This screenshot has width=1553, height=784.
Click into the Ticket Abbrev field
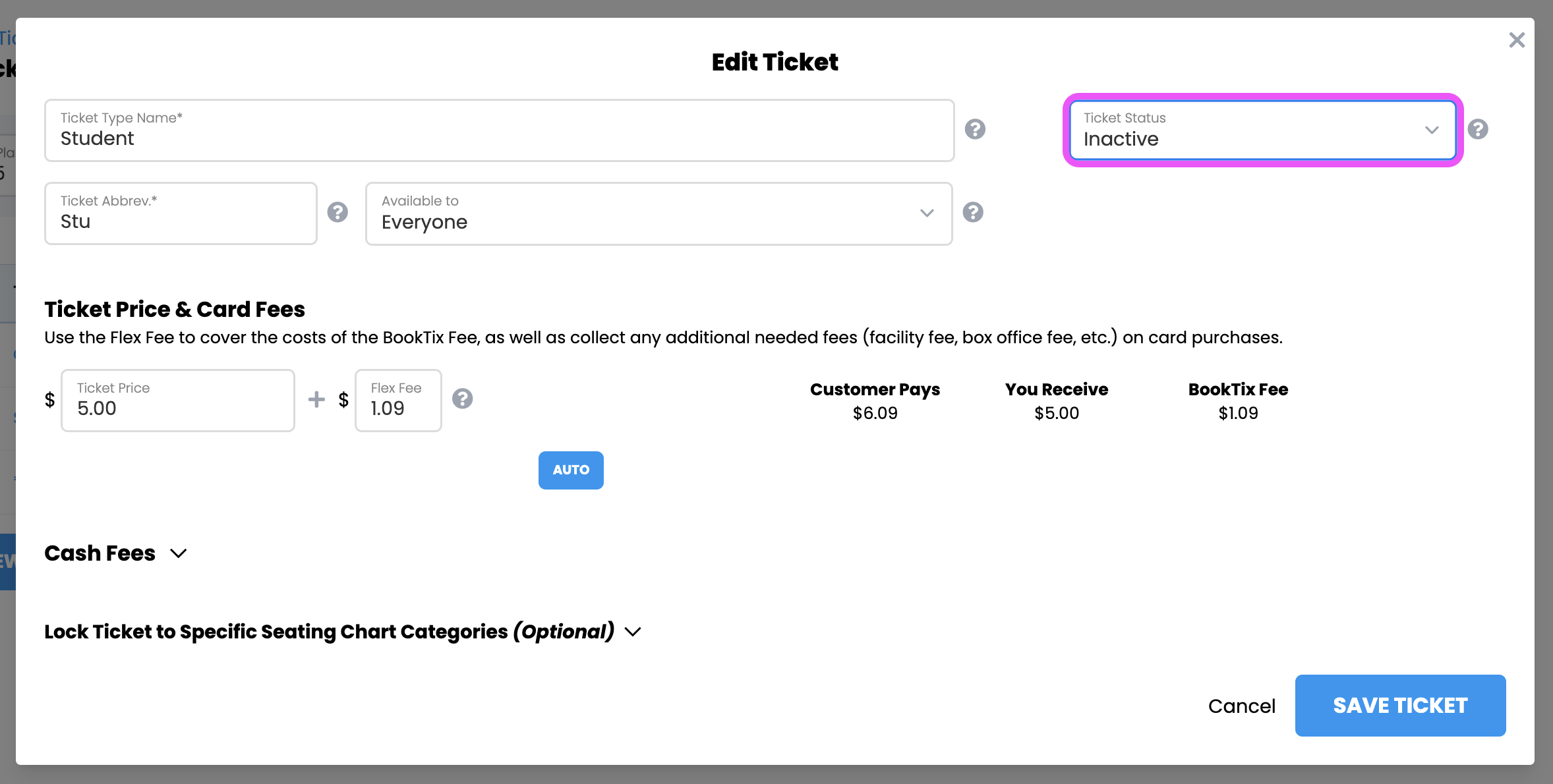181,213
